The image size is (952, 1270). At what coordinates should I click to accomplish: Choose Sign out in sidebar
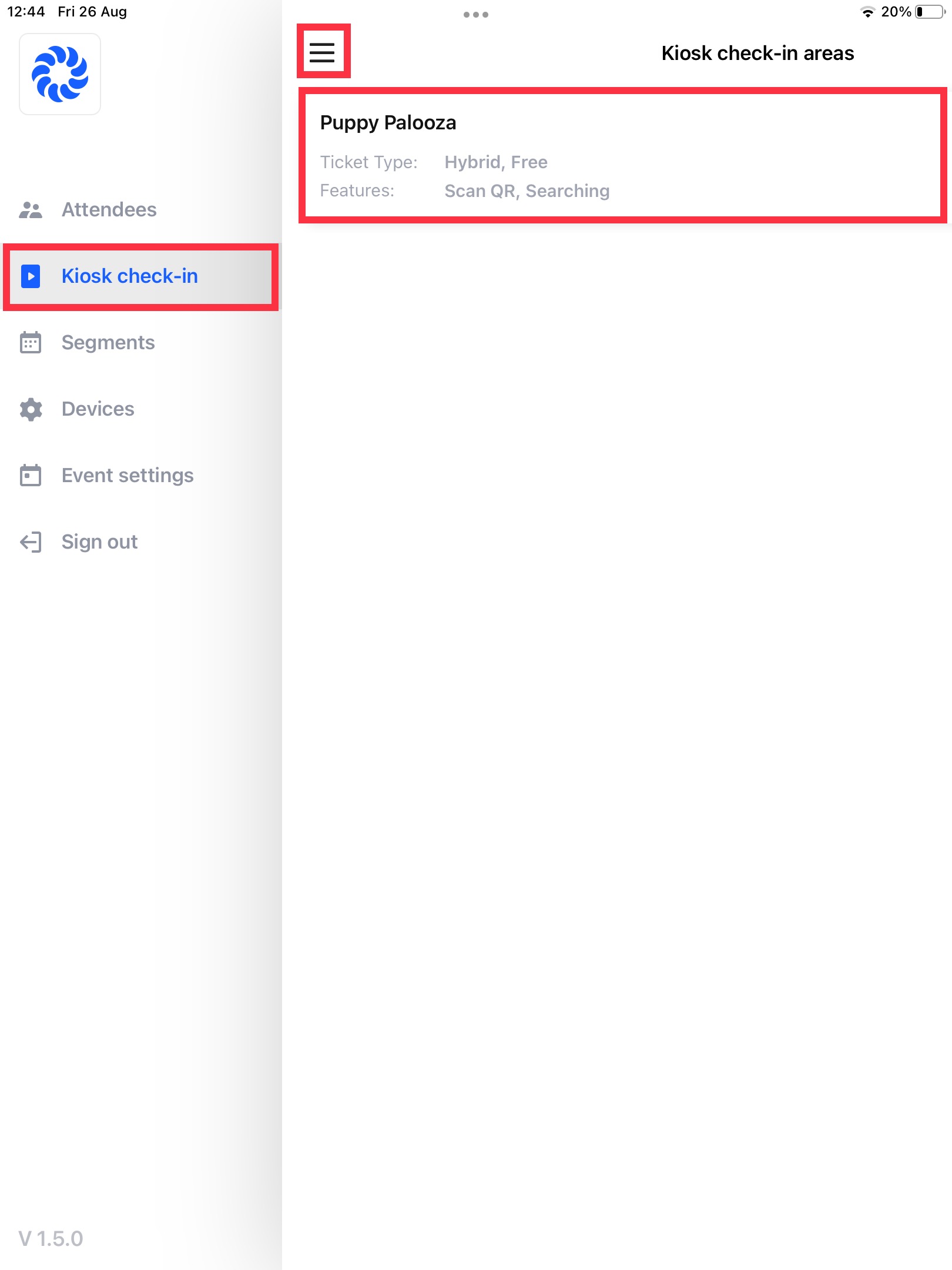(x=141, y=542)
